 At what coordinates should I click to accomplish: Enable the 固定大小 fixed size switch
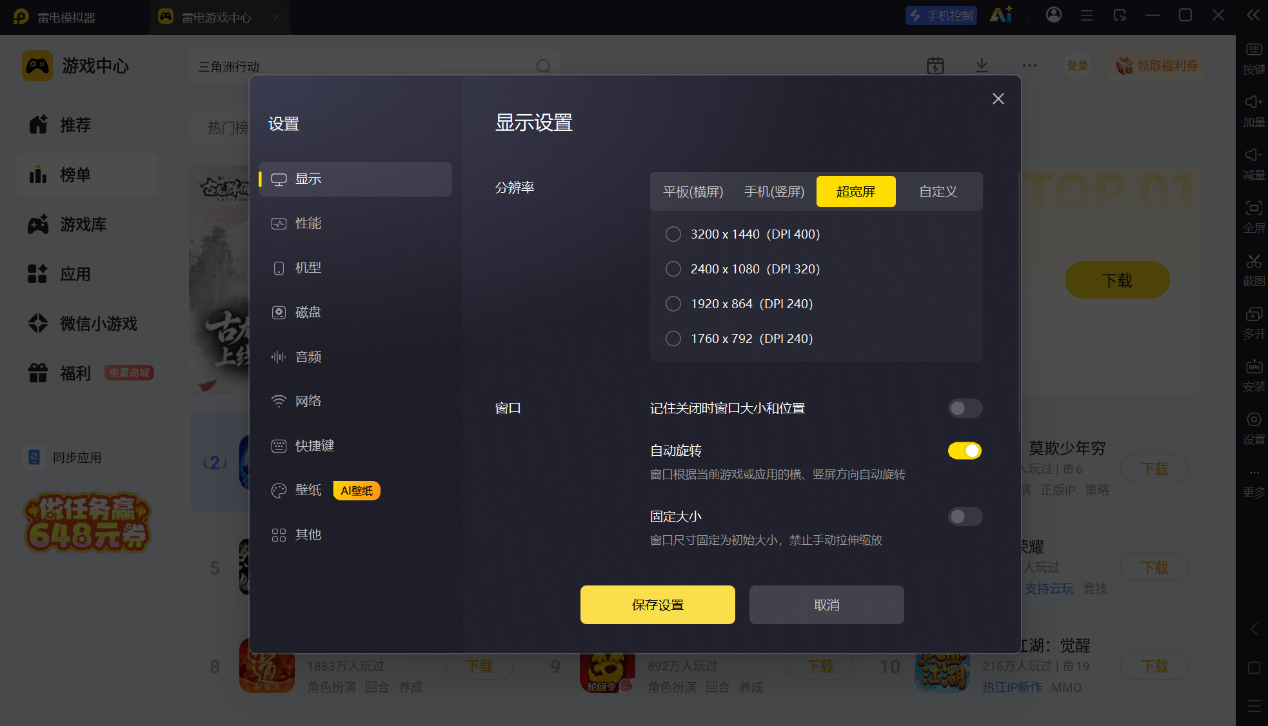[965, 516]
